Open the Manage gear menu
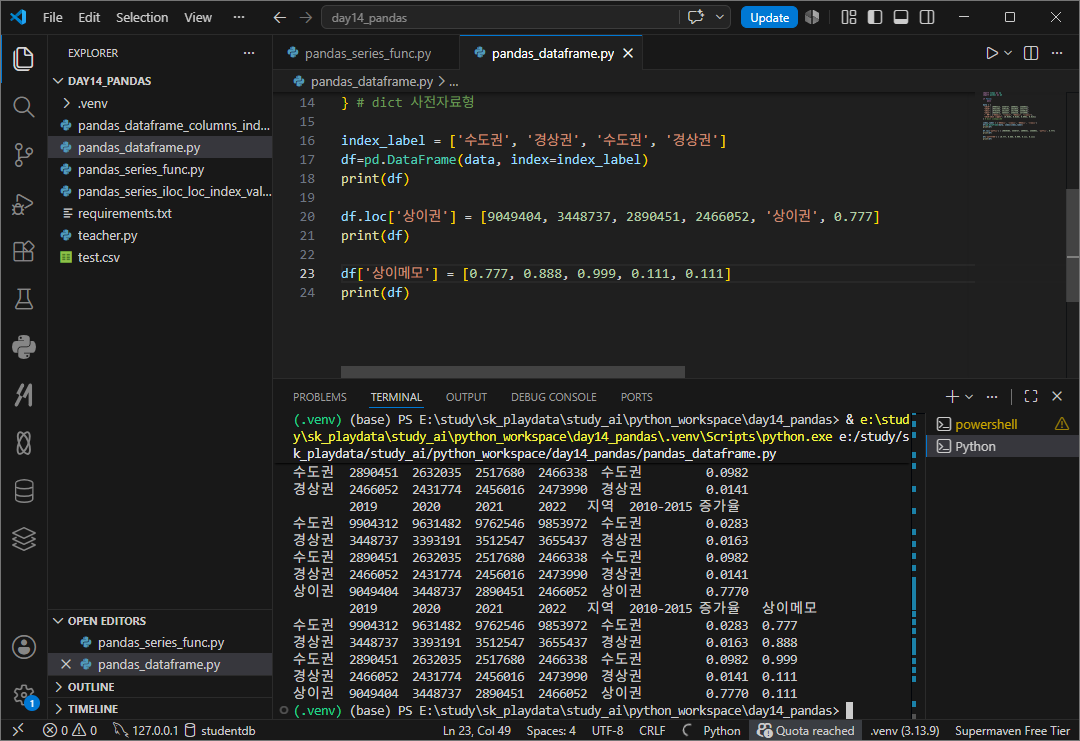The height and width of the screenshot is (741, 1080). pos(23,694)
